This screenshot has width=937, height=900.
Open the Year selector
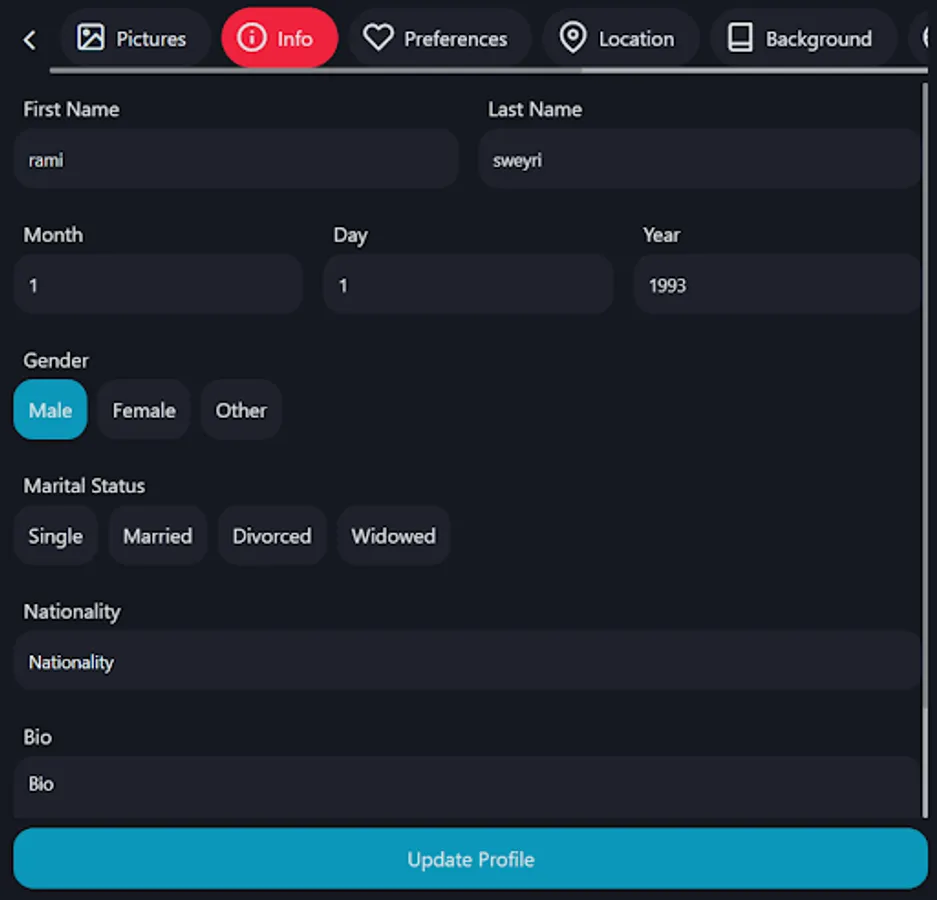777,284
